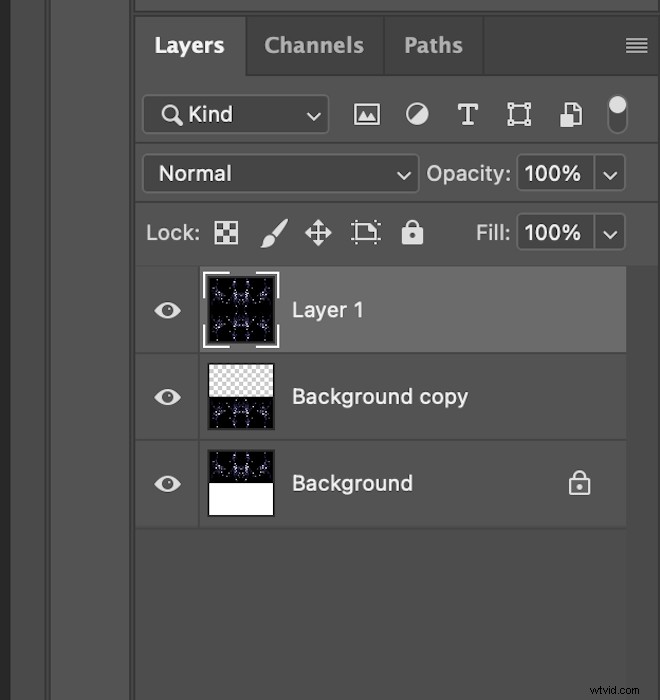Filter for type layers icon
Image resolution: width=660 pixels, height=700 pixels.
click(x=468, y=115)
